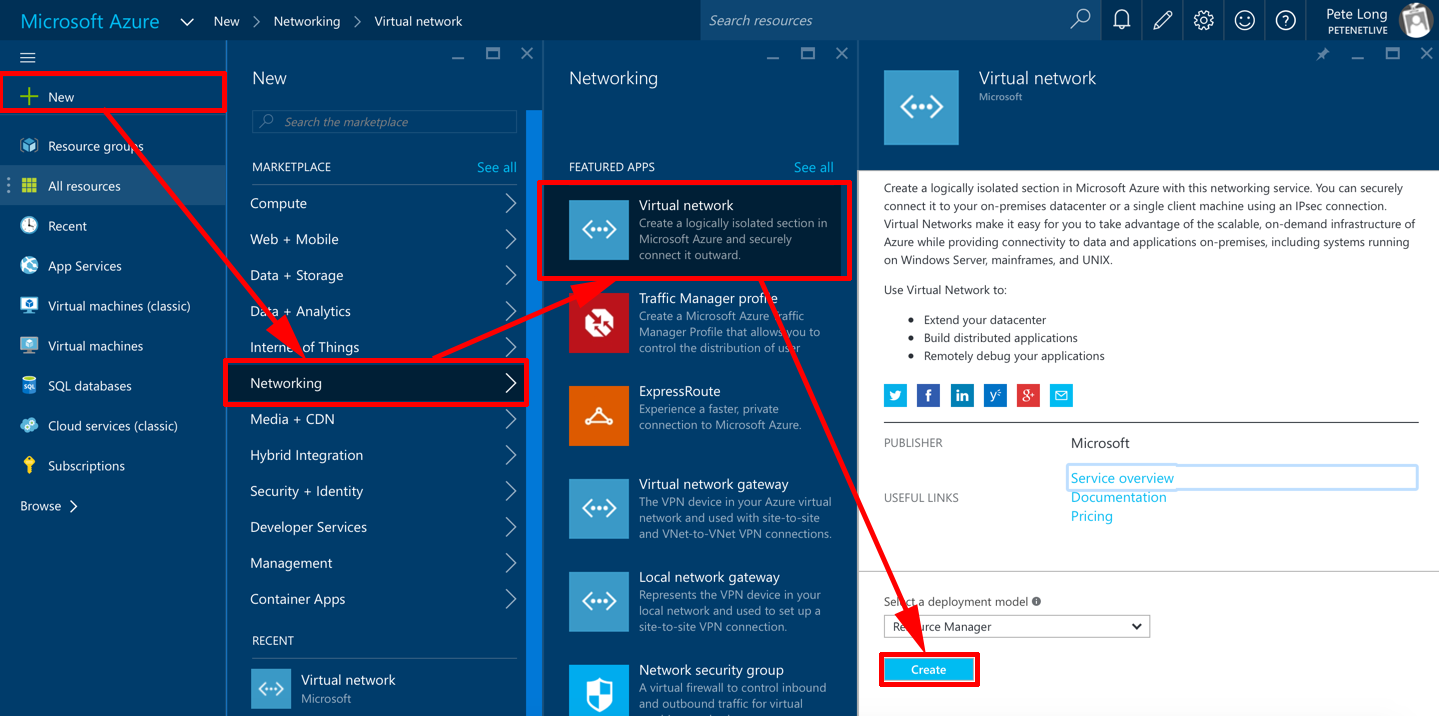Expand Browse chevron in sidebar
The width and height of the screenshot is (1439, 716).
73,506
